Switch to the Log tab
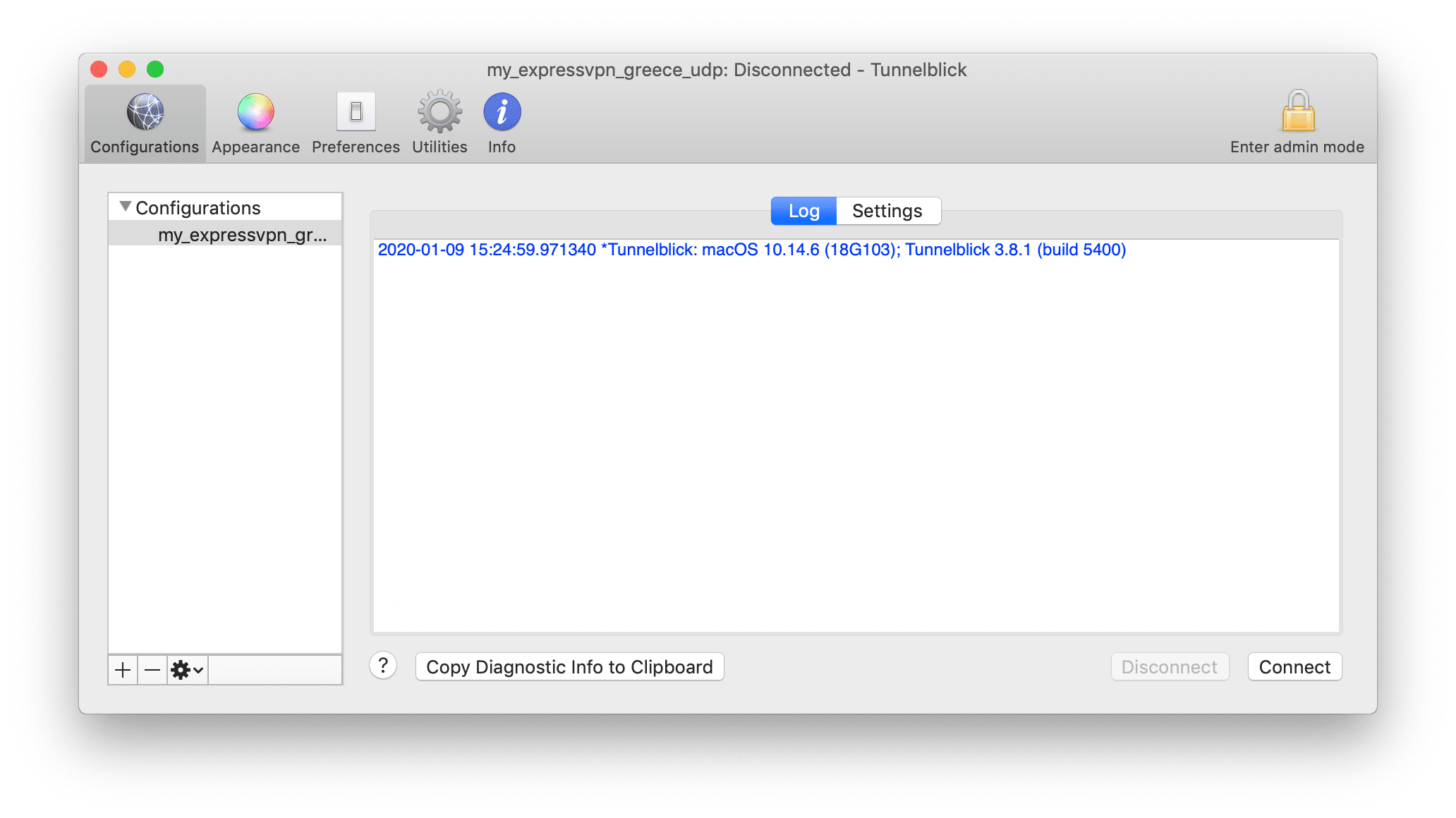Viewport: 1456px width, 818px height. (804, 211)
